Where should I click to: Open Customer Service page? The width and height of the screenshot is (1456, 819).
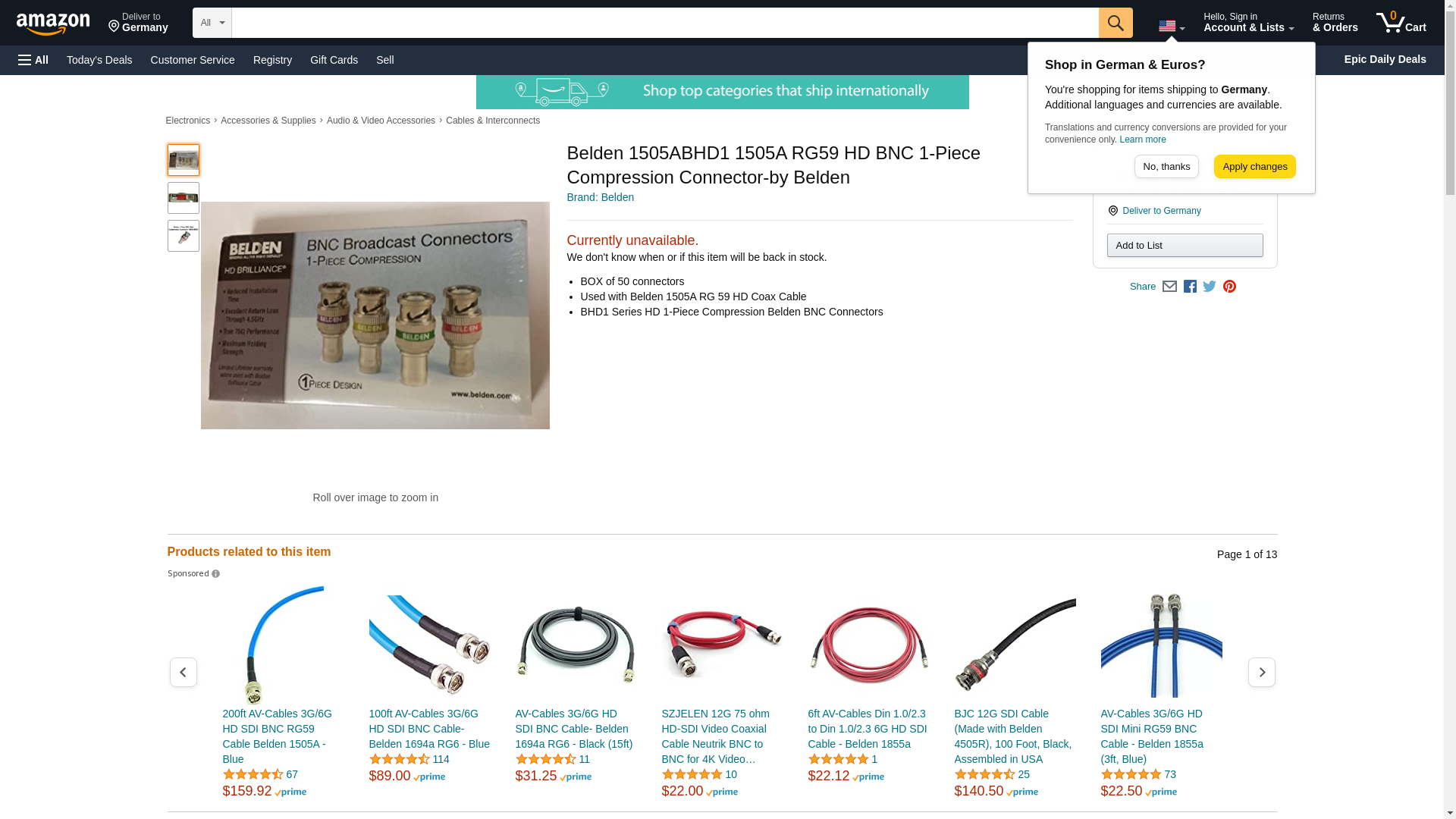[193, 60]
